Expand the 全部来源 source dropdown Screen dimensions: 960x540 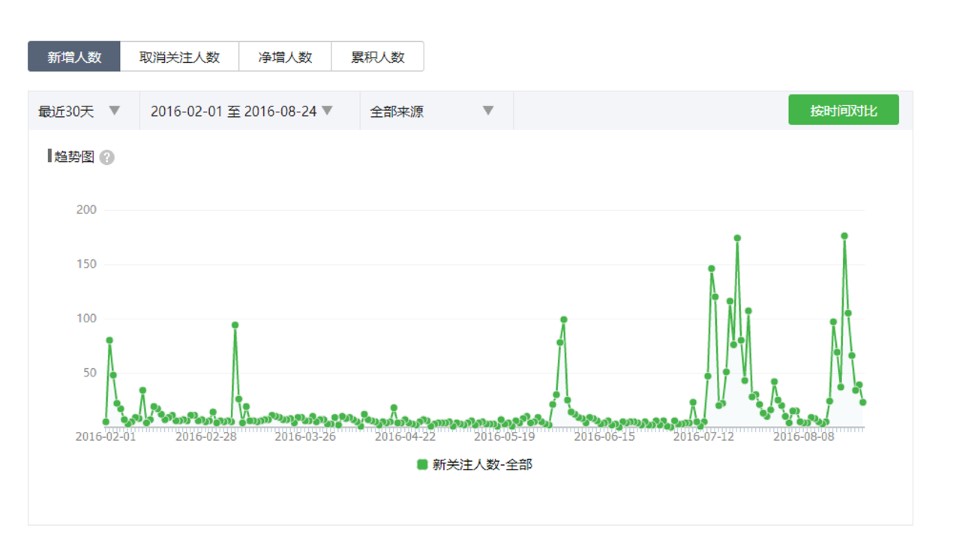[397, 111]
